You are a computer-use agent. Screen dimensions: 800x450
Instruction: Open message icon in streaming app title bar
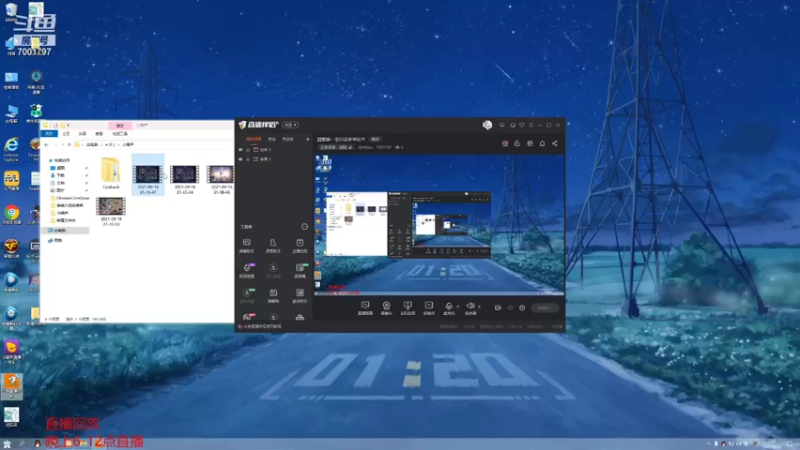click(x=502, y=125)
